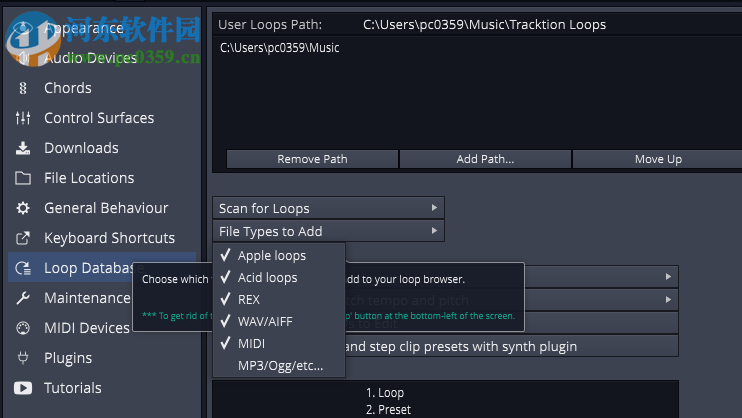The height and width of the screenshot is (418, 742).
Task: Open Tutorials section
Action: click(72, 388)
